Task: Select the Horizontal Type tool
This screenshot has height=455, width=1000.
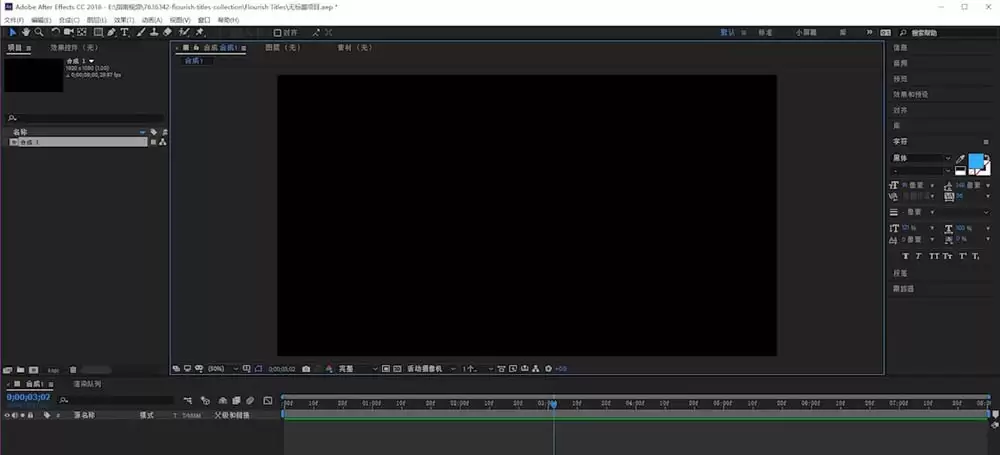Action: pos(124,32)
